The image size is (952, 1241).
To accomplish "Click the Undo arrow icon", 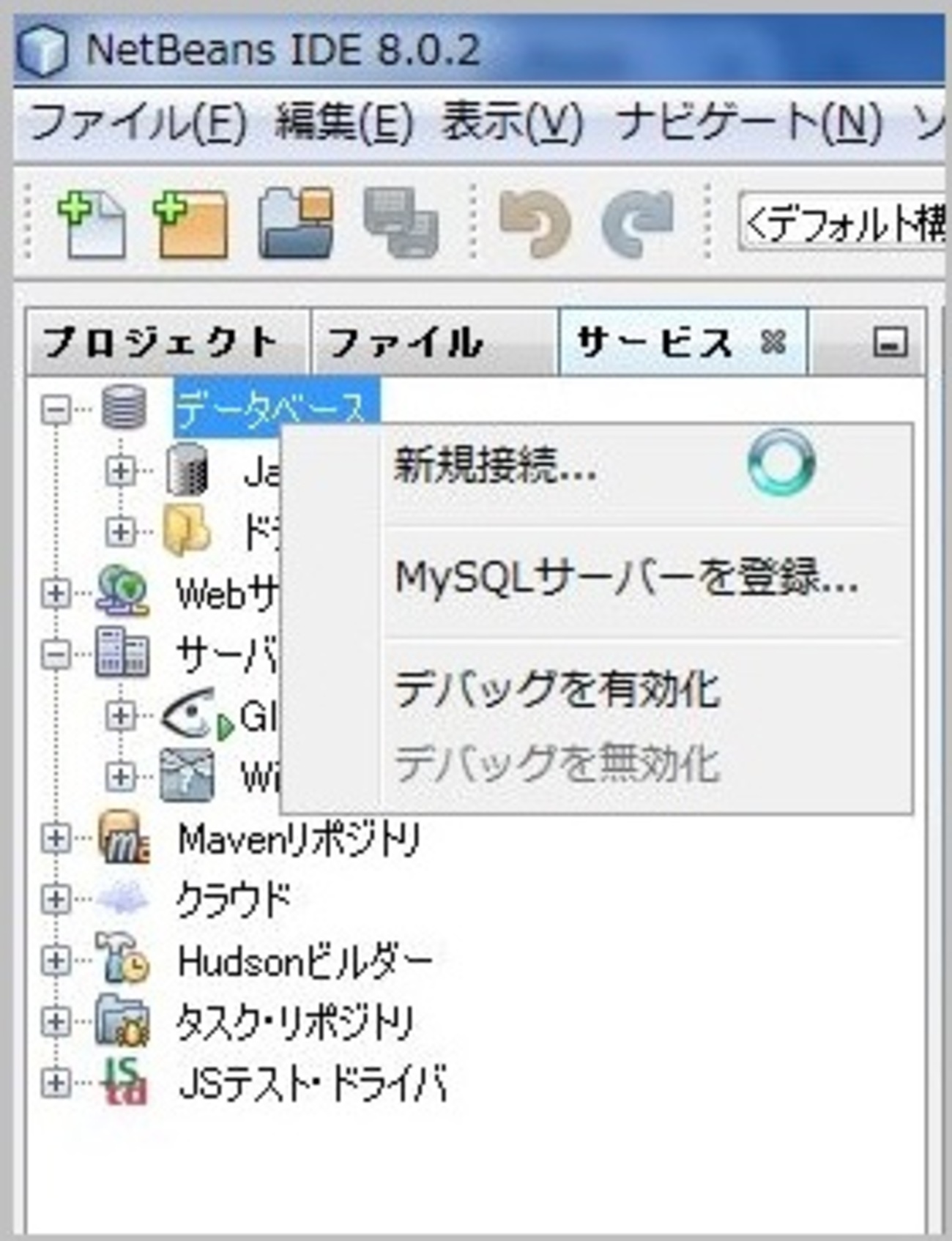I will [535, 224].
